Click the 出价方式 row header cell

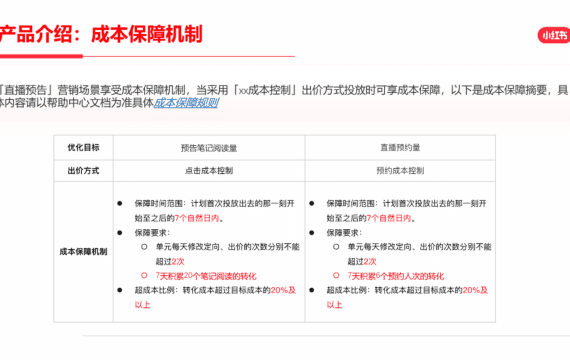[83, 171]
